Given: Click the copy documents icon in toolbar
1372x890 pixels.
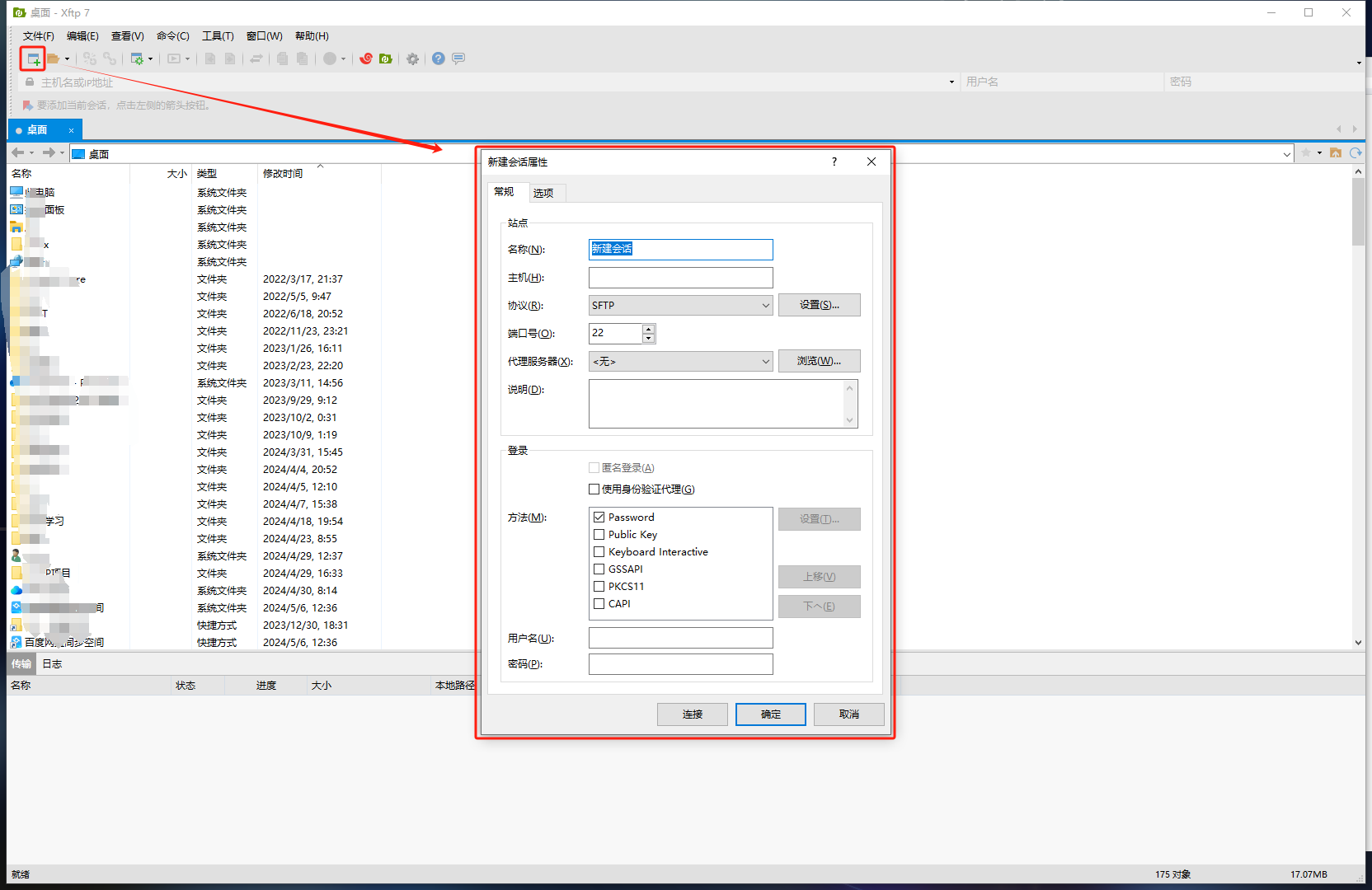Looking at the screenshot, I should click(x=283, y=59).
